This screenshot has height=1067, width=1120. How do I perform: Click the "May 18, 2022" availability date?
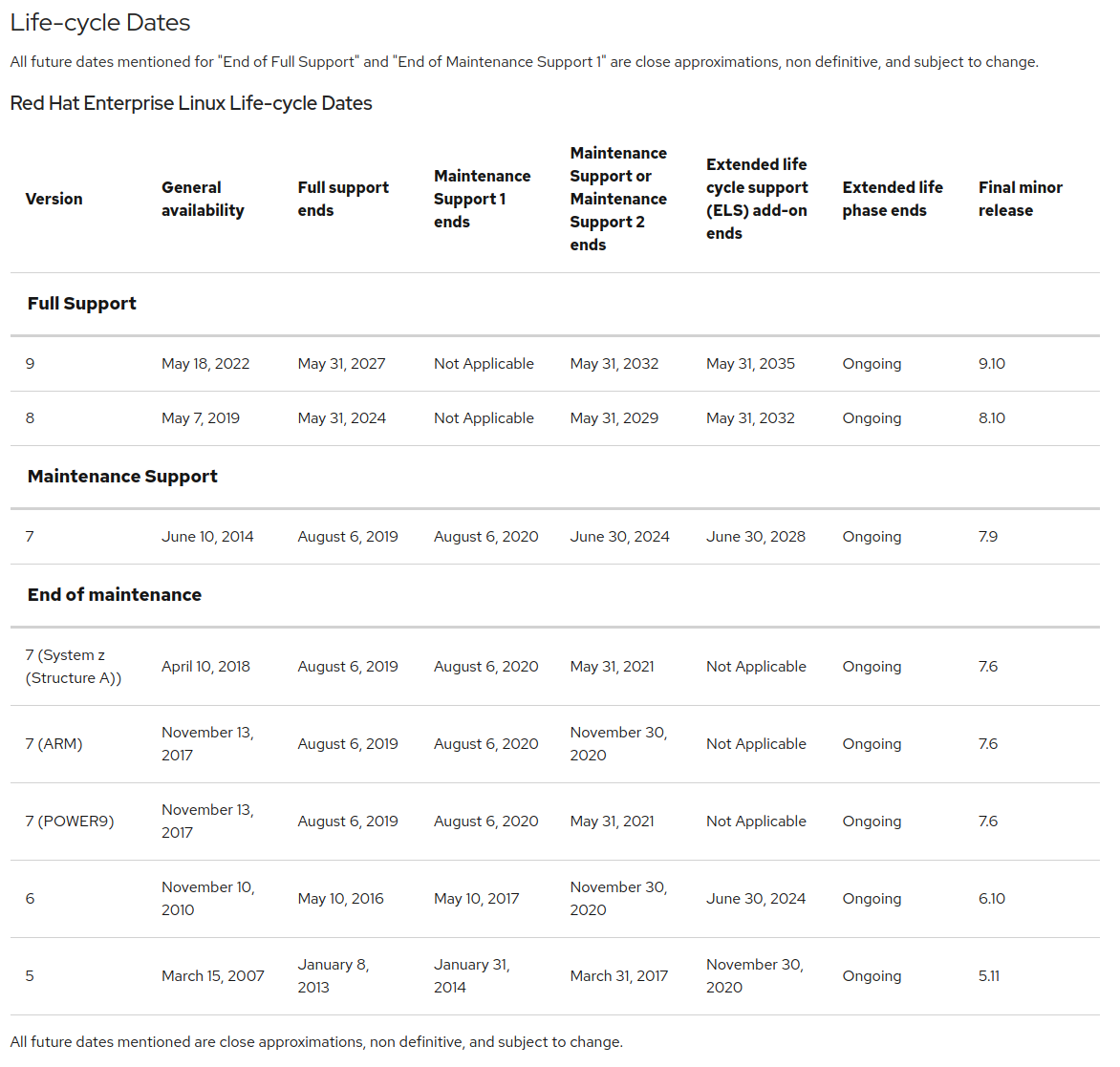point(205,364)
